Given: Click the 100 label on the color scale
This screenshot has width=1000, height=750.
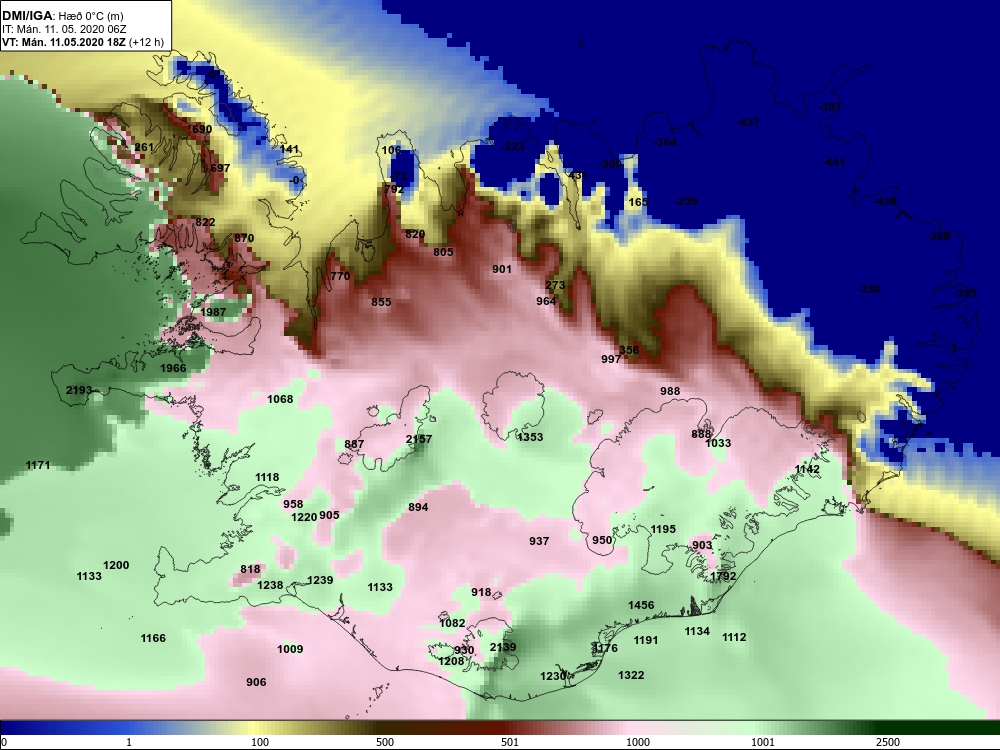Looking at the screenshot, I should 260,742.
